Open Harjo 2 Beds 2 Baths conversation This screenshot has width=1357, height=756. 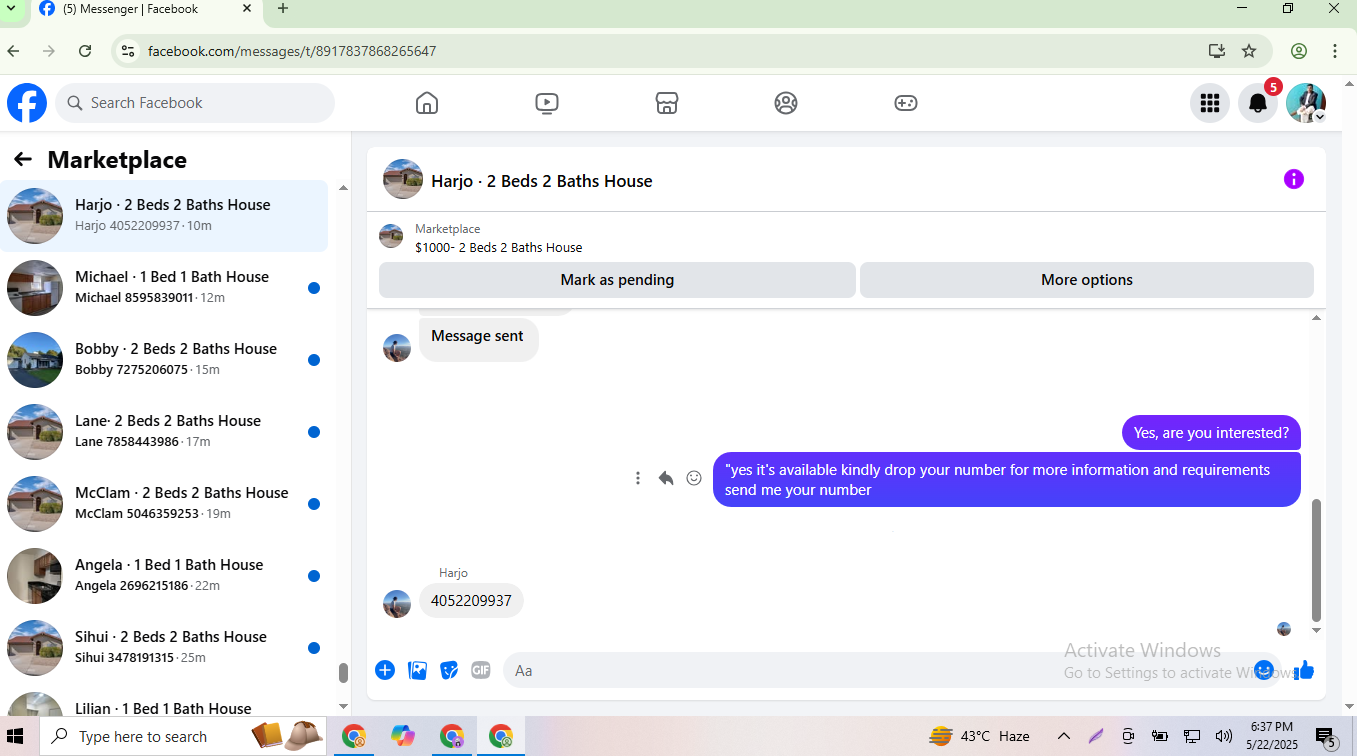(x=164, y=216)
